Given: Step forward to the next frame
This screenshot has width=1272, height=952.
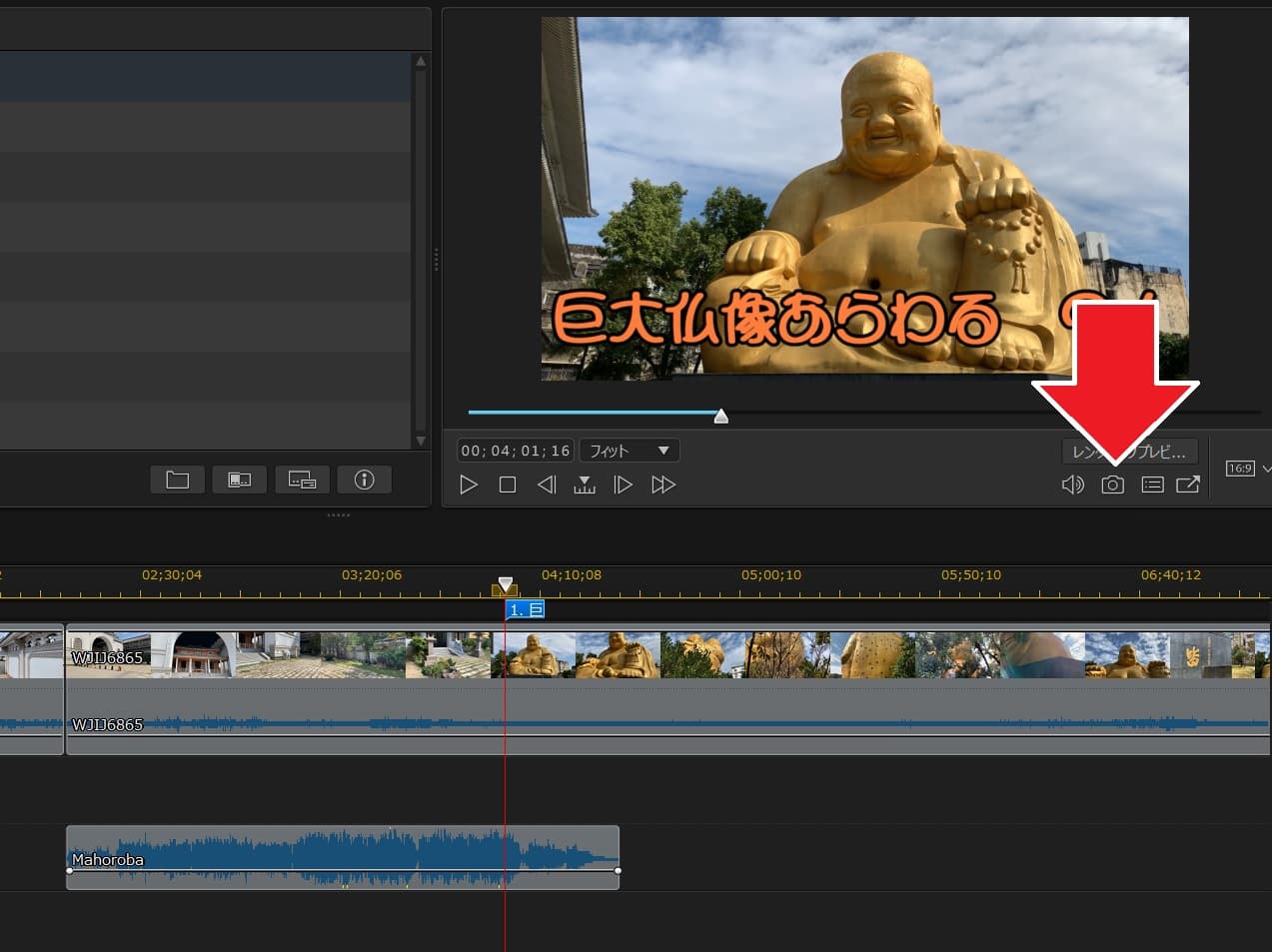Looking at the screenshot, I should (623, 484).
